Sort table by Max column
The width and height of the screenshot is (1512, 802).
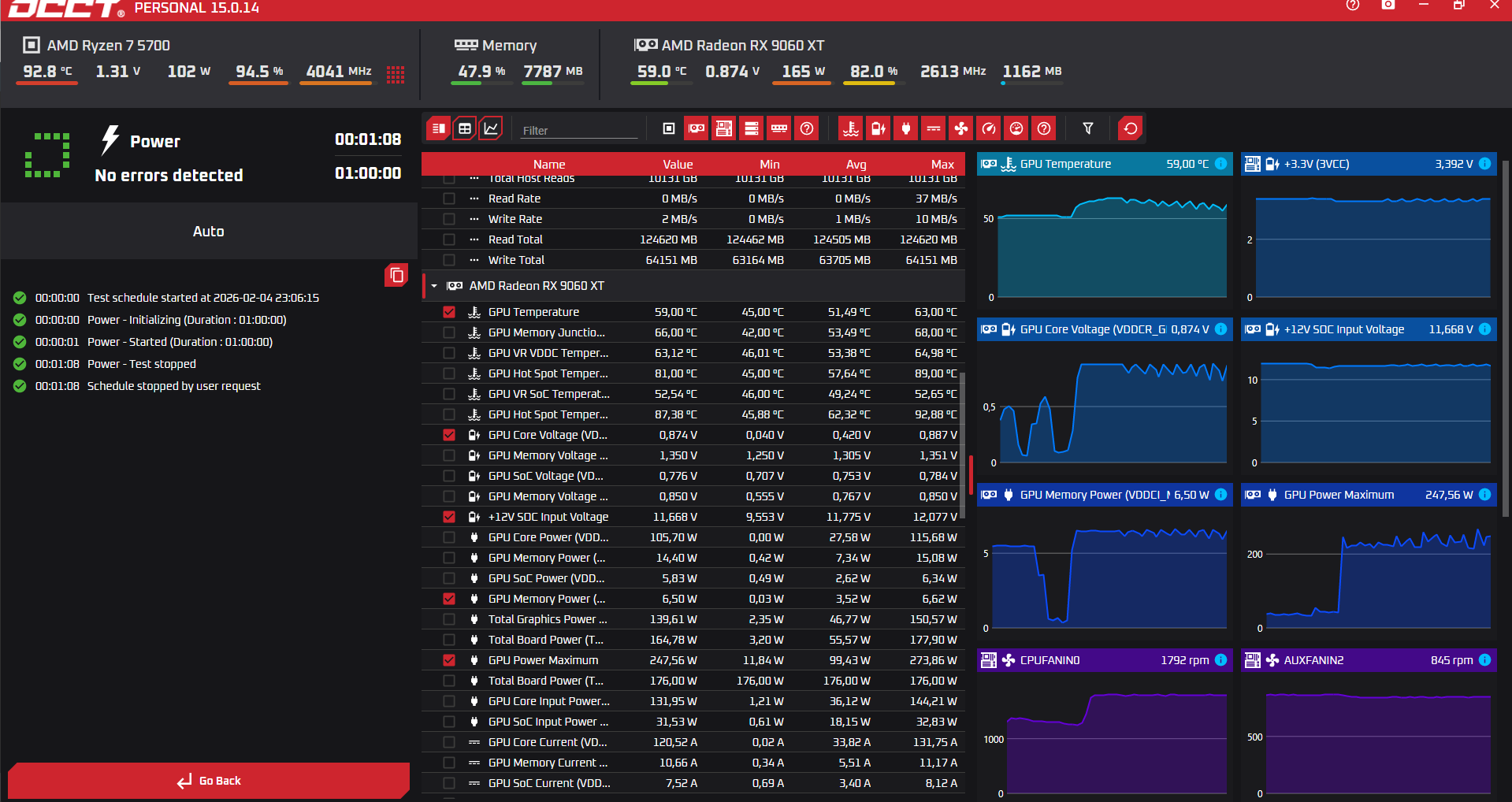pyautogui.click(x=942, y=164)
